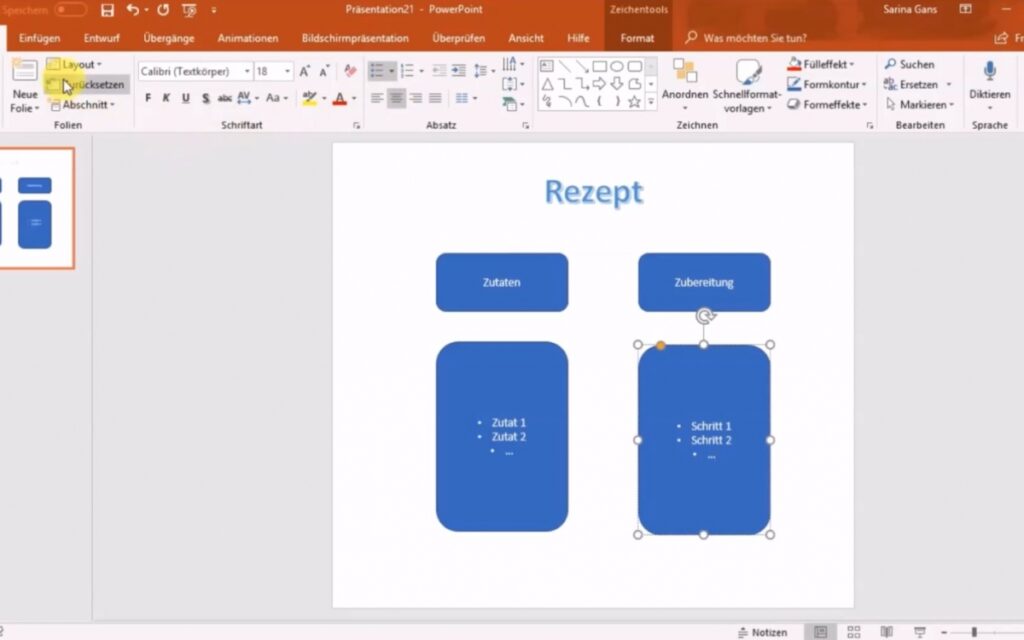Align the text left
The width and height of the screenshot is (1024, 640).
click(377, 98)
